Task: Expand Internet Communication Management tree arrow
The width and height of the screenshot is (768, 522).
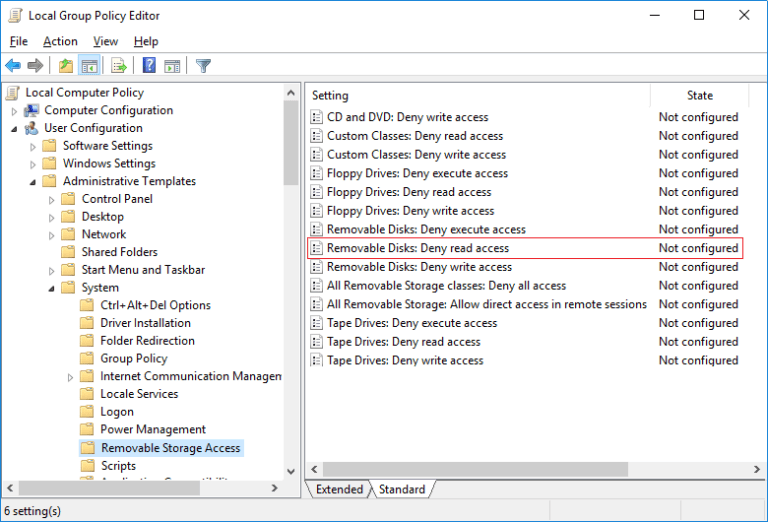Action: point(71,377)
